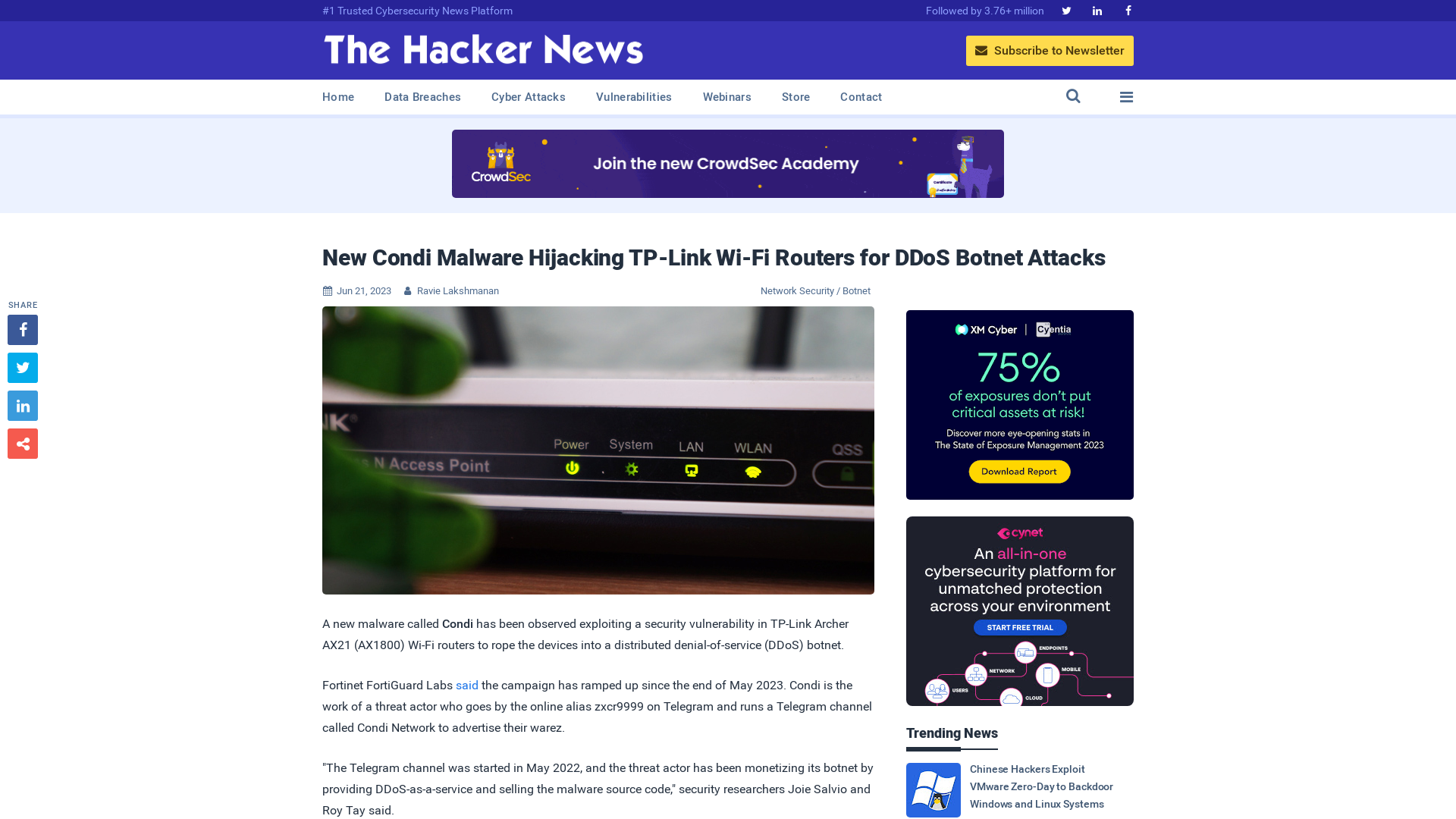This screenshot has width=1456, height=819.
Task: Click the LinkedIn follow icon in header
Action: (1097, 10)
